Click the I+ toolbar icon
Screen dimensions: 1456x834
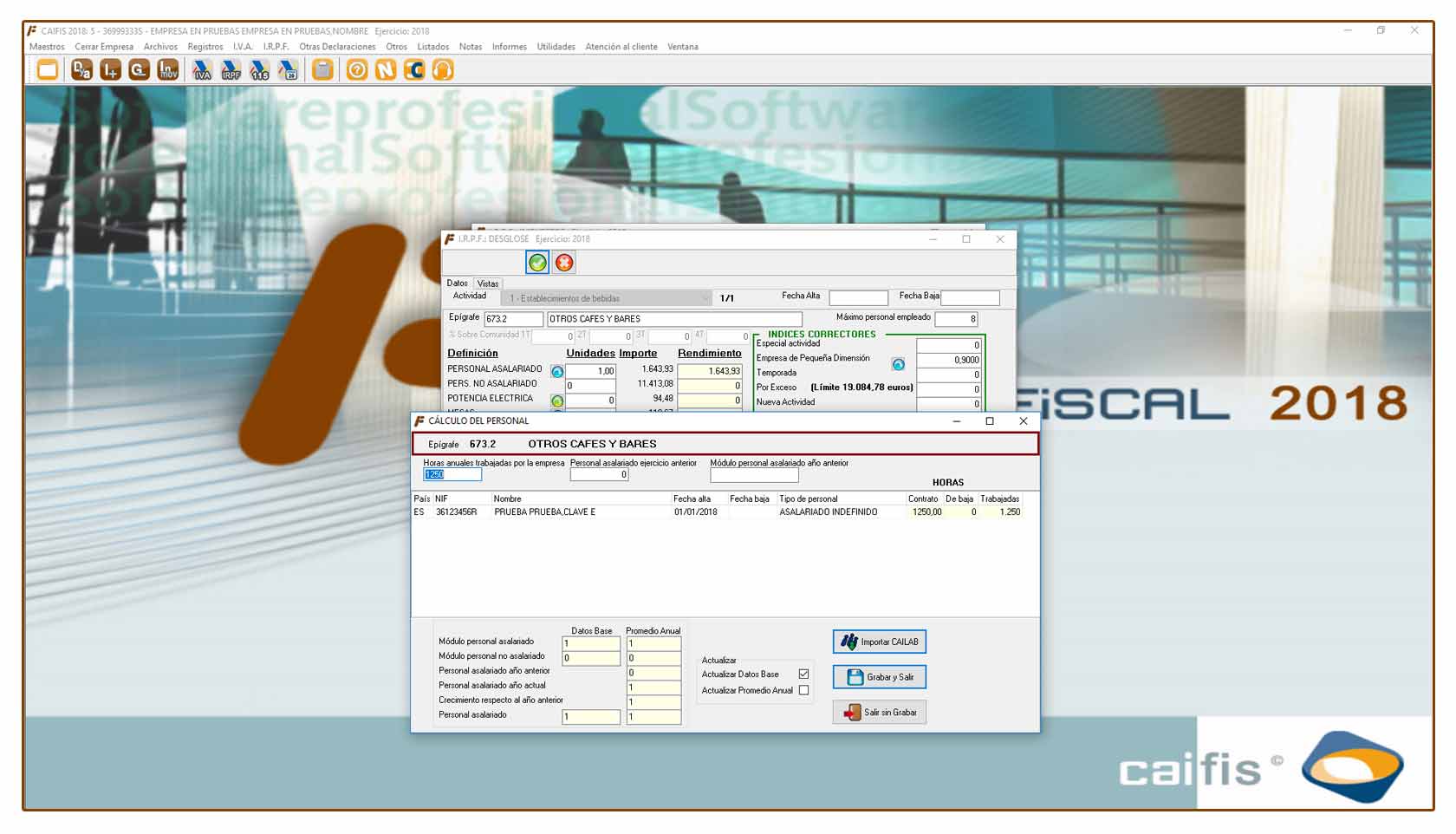(x=110, y=70)
